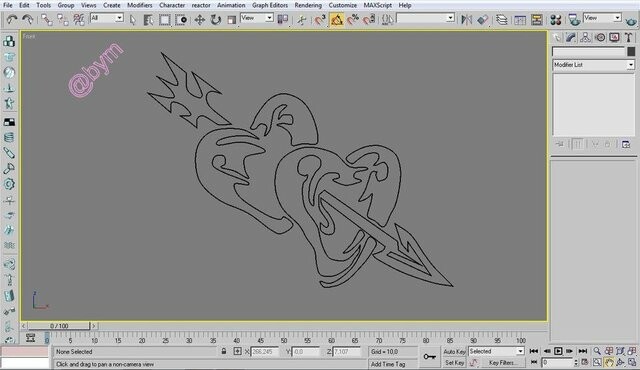Open the Utilities hammer panel icon
The image size is (640, 370).
coord(629,38)
